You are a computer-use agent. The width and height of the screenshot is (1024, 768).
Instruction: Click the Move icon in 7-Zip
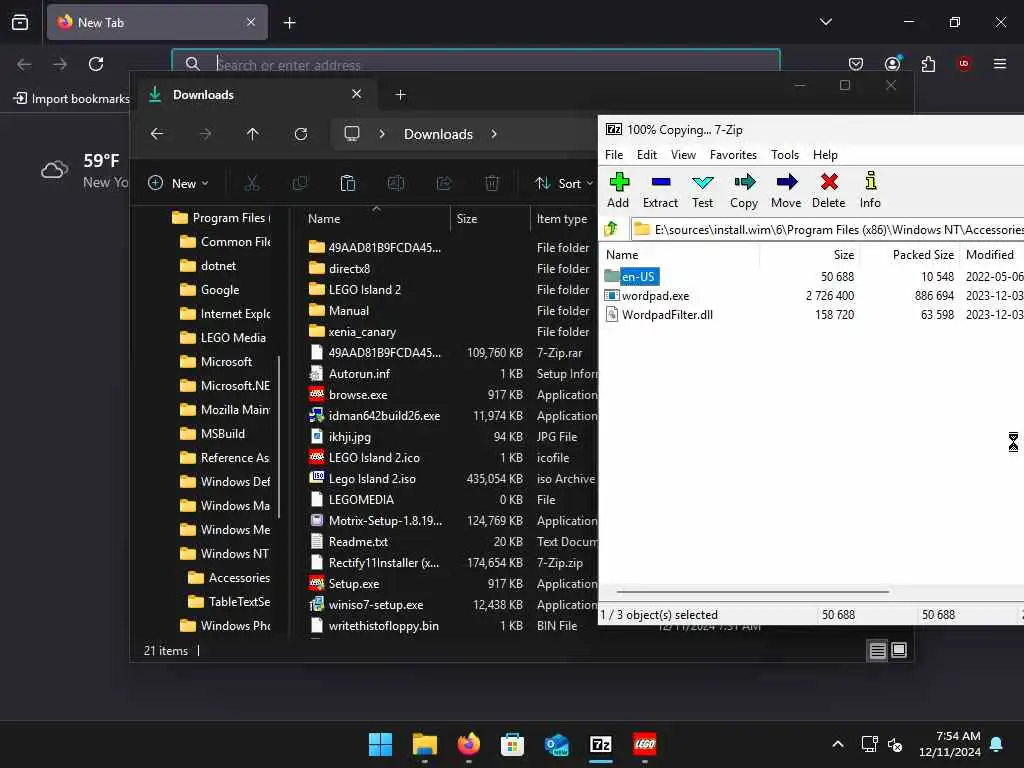pyautogui.click(x=786, y=190)
